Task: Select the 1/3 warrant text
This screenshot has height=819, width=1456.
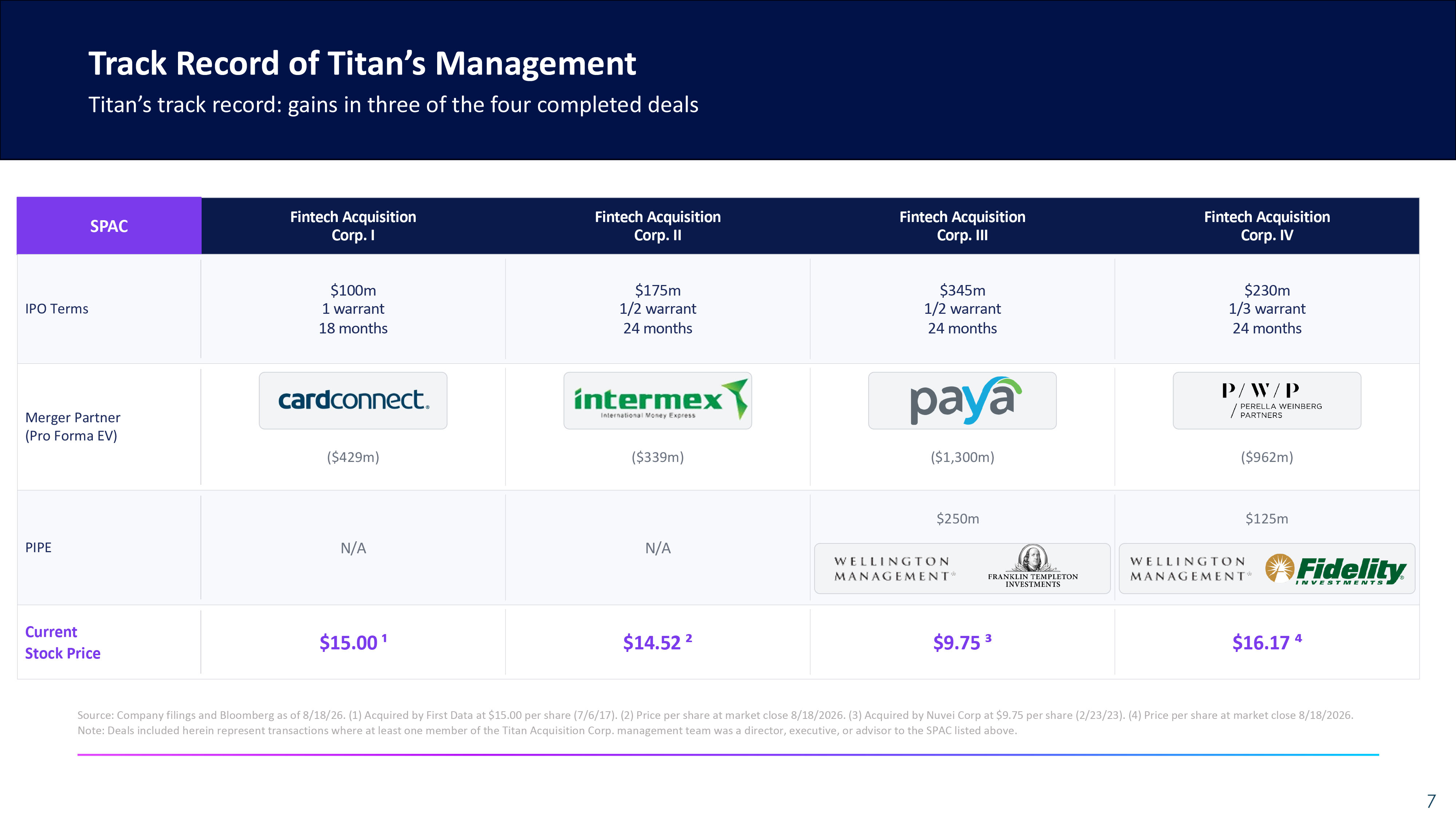Action: (1267, 309)
